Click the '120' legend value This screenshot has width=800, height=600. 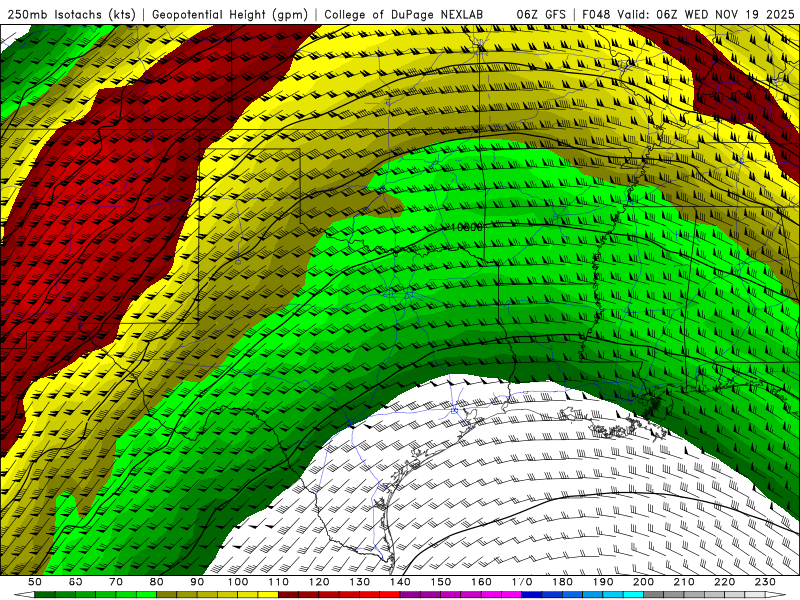coord(319,582)
